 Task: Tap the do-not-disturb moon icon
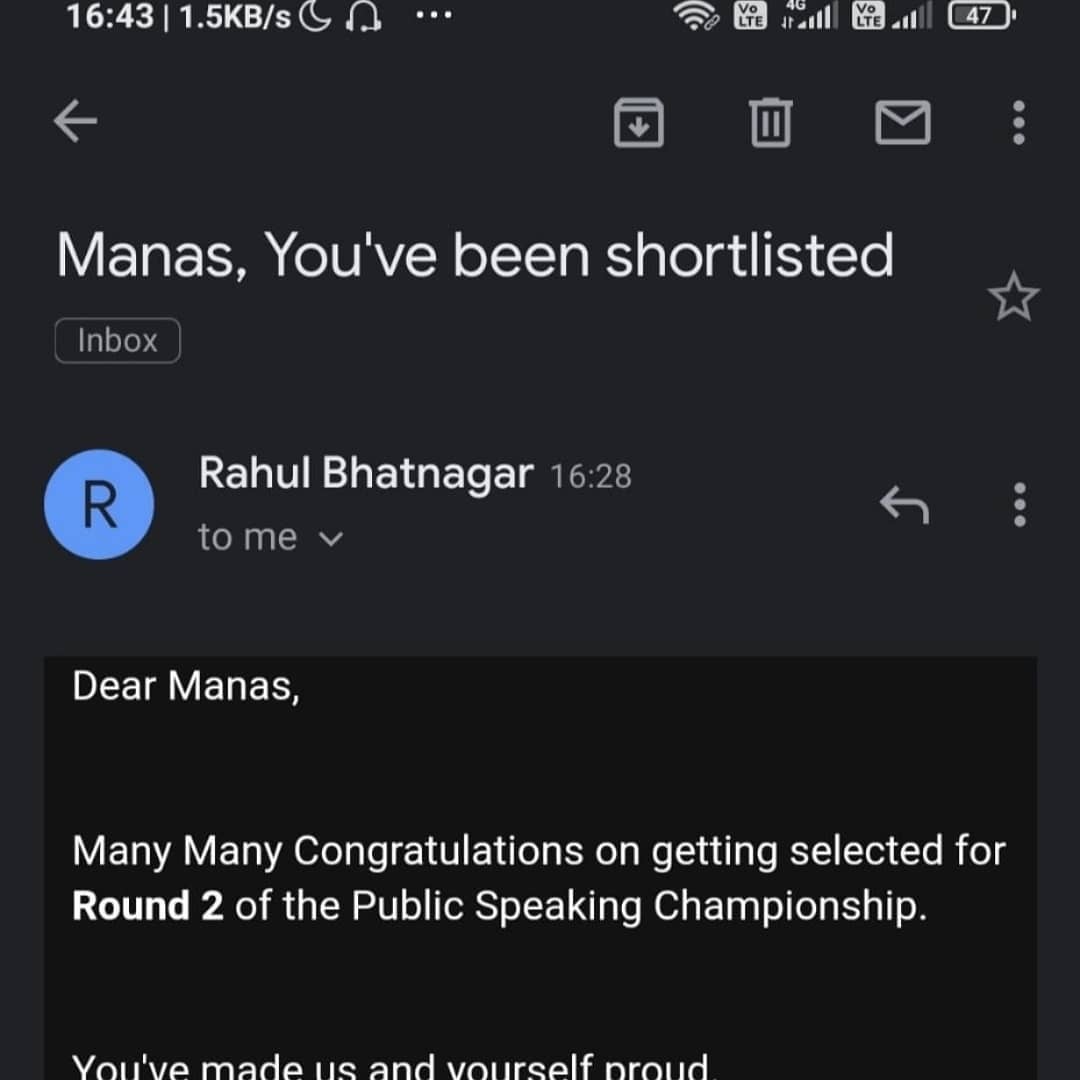coord(315,17)
